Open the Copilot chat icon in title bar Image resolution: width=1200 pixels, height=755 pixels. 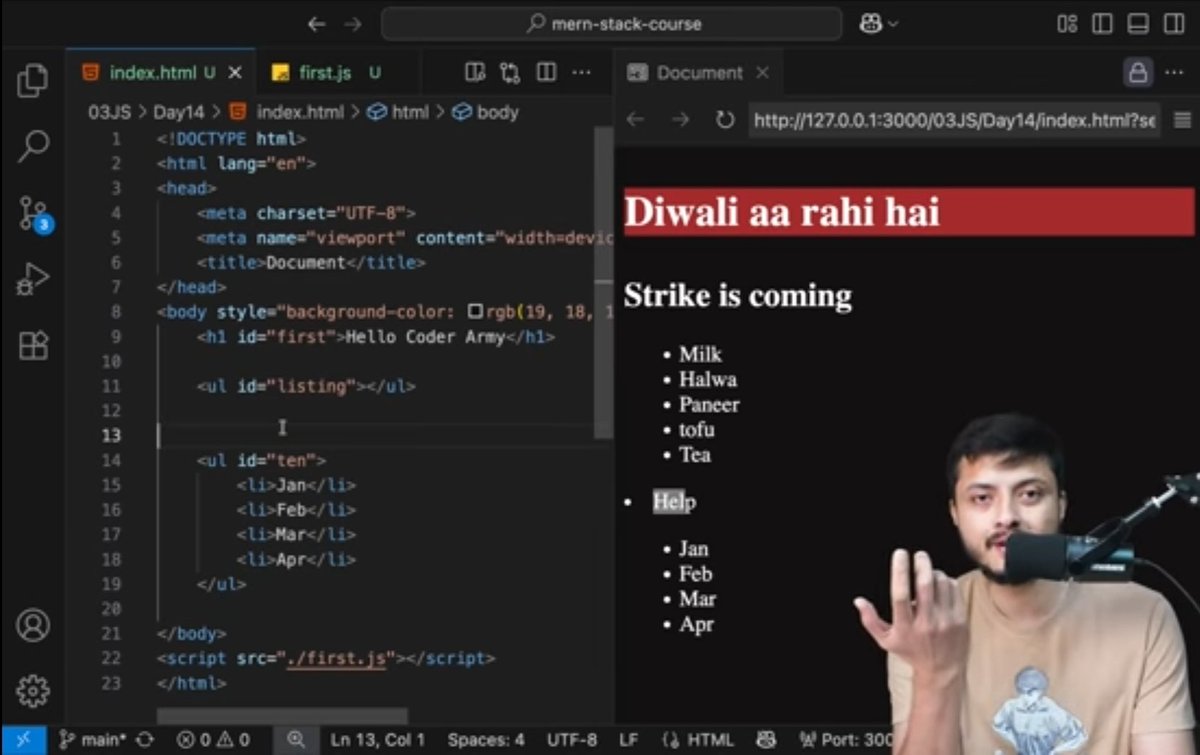click(x=870, y=23)
